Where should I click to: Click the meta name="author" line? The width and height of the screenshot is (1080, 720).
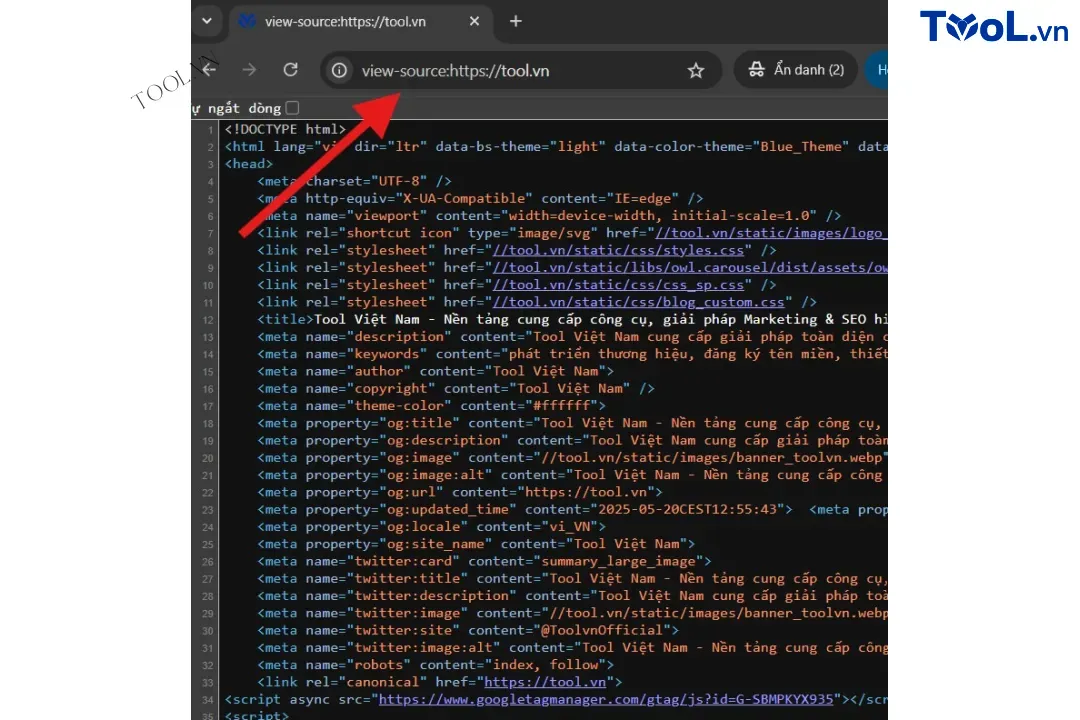tap(436, 371)
